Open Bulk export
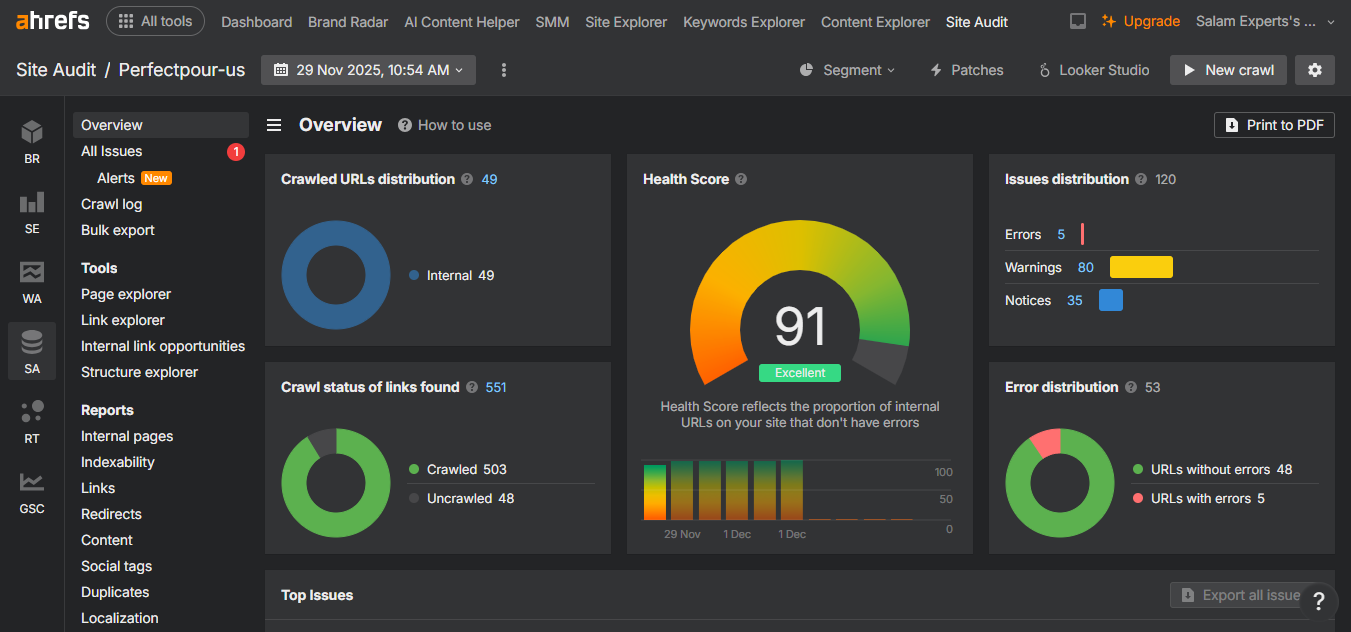Screen dimensions: 1351x632 pos(118,230)
